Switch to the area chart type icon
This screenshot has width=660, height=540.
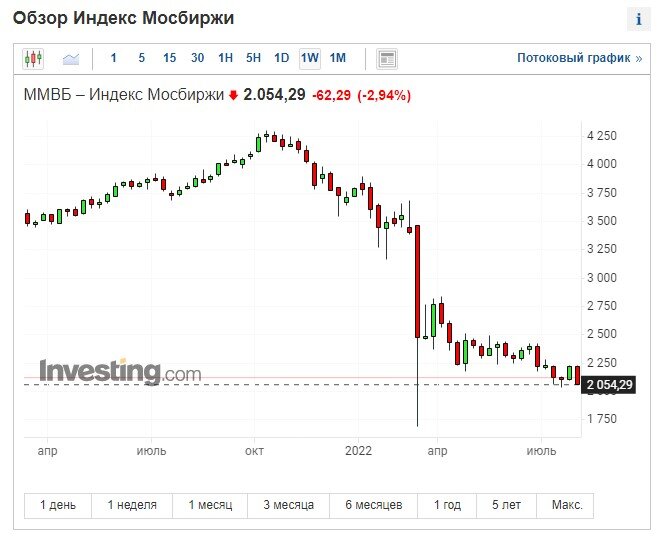click(71, 59)
